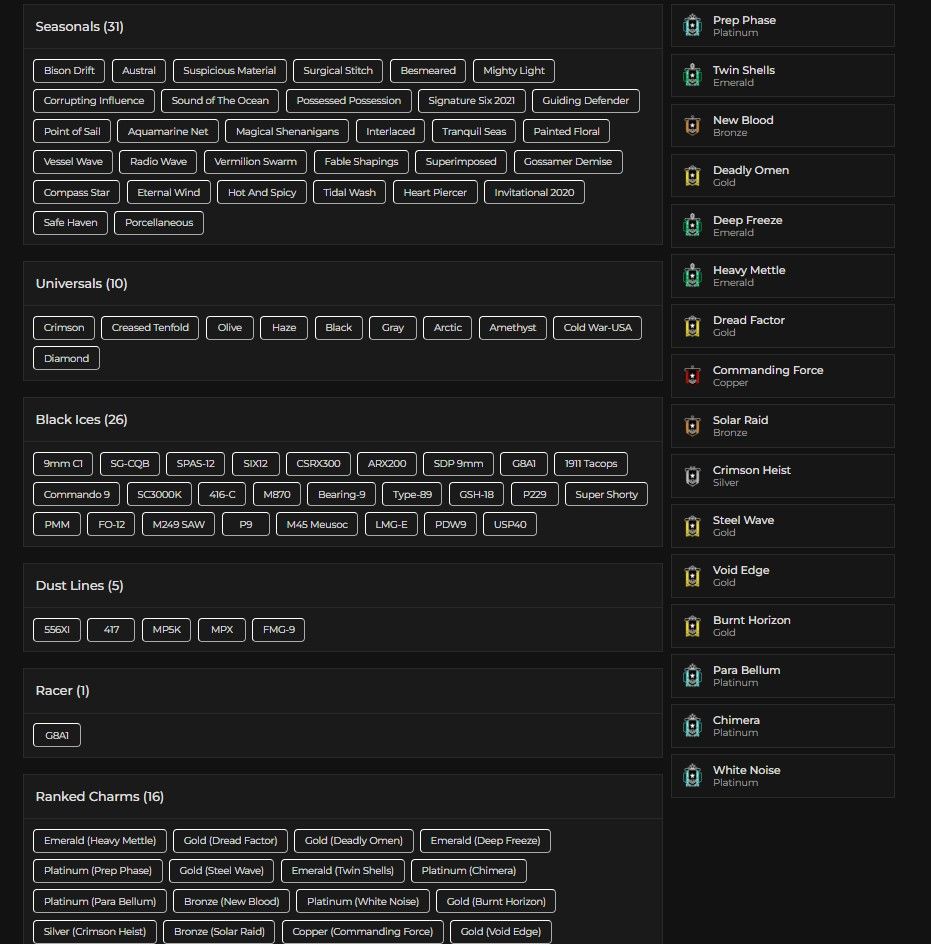Image resolution: width=931 pixels, height=944 pixels.
Task: Select the Diamond universal skin tag
Action: tap(66, 358)
